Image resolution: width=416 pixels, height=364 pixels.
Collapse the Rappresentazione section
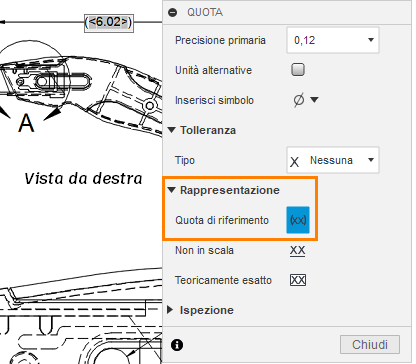point(171,190)
